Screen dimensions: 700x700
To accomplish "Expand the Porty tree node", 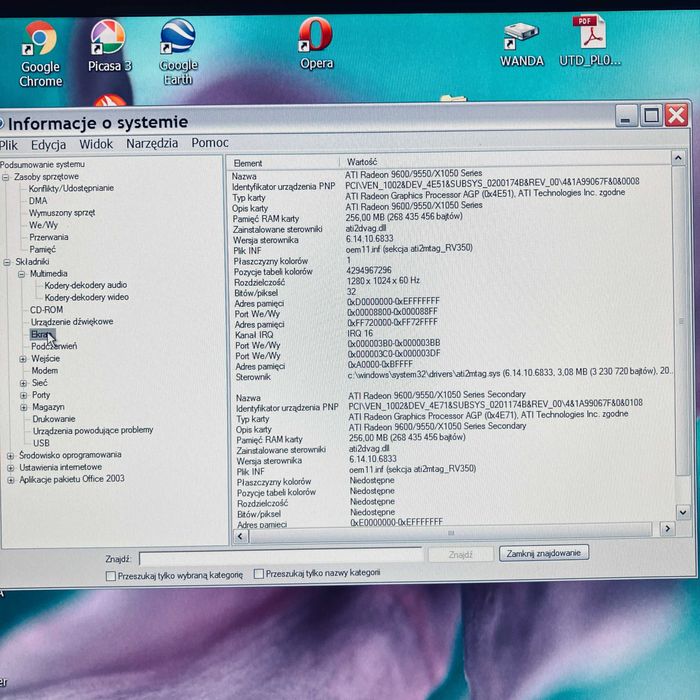I will point(24,395).
